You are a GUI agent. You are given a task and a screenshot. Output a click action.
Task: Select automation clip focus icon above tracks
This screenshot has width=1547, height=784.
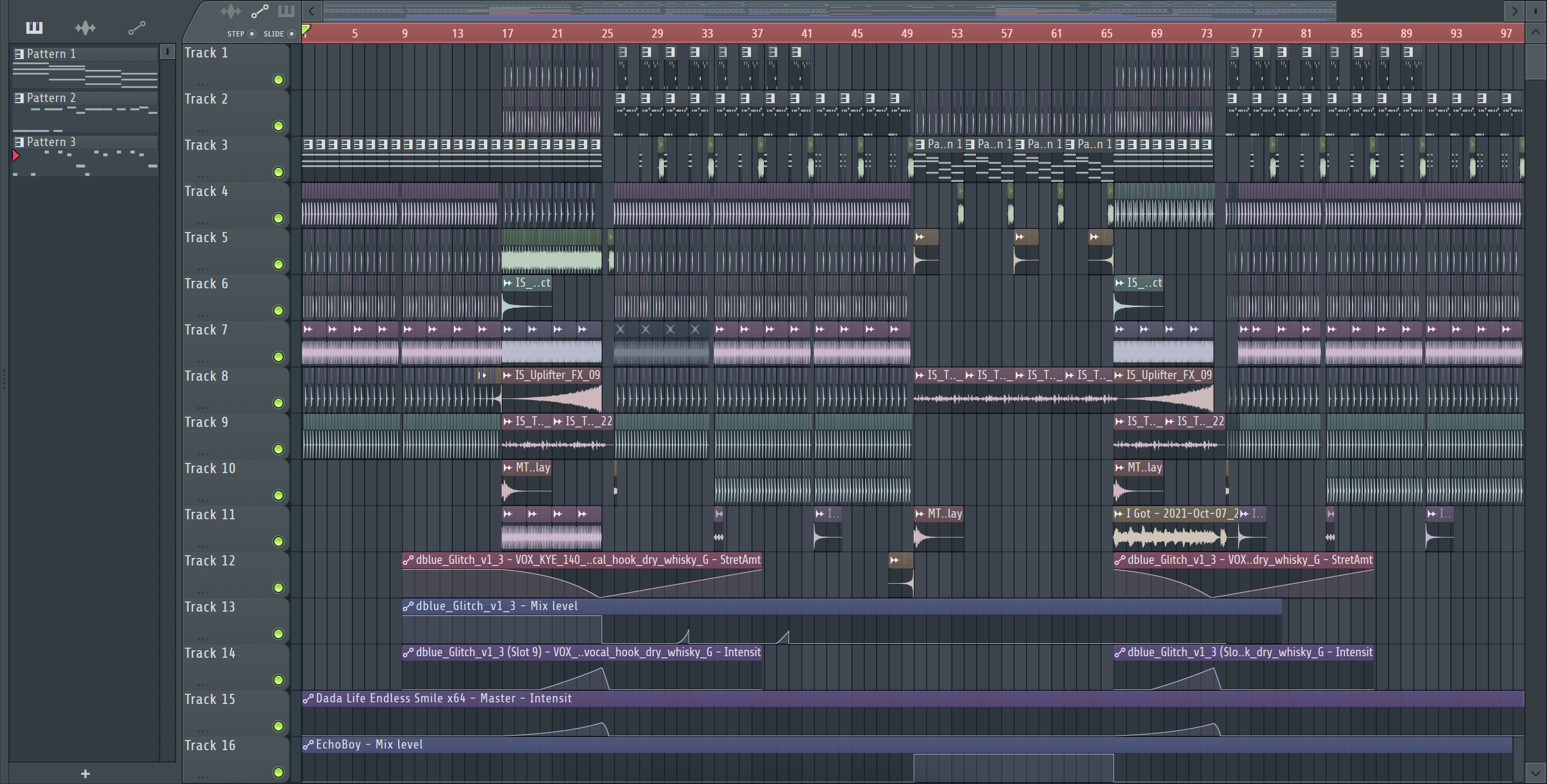pyautogui.click(x=259, y=11)
